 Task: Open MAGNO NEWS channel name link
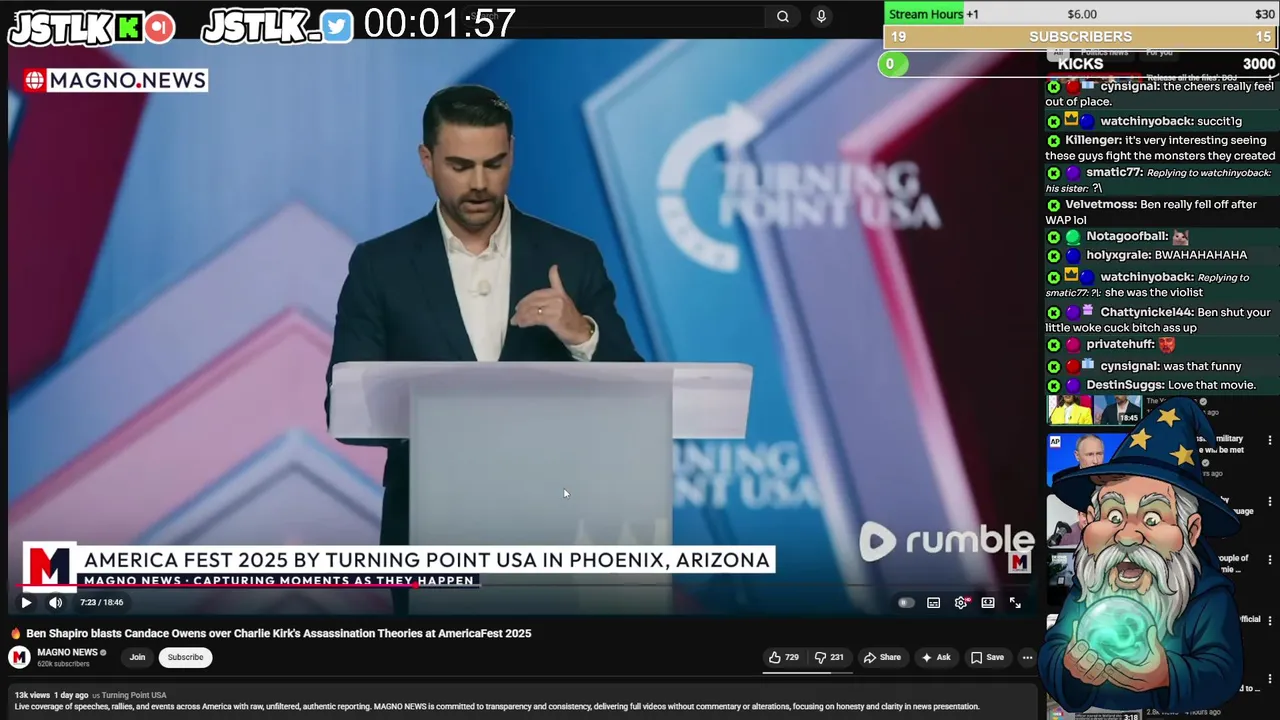(x=67, y=652)
